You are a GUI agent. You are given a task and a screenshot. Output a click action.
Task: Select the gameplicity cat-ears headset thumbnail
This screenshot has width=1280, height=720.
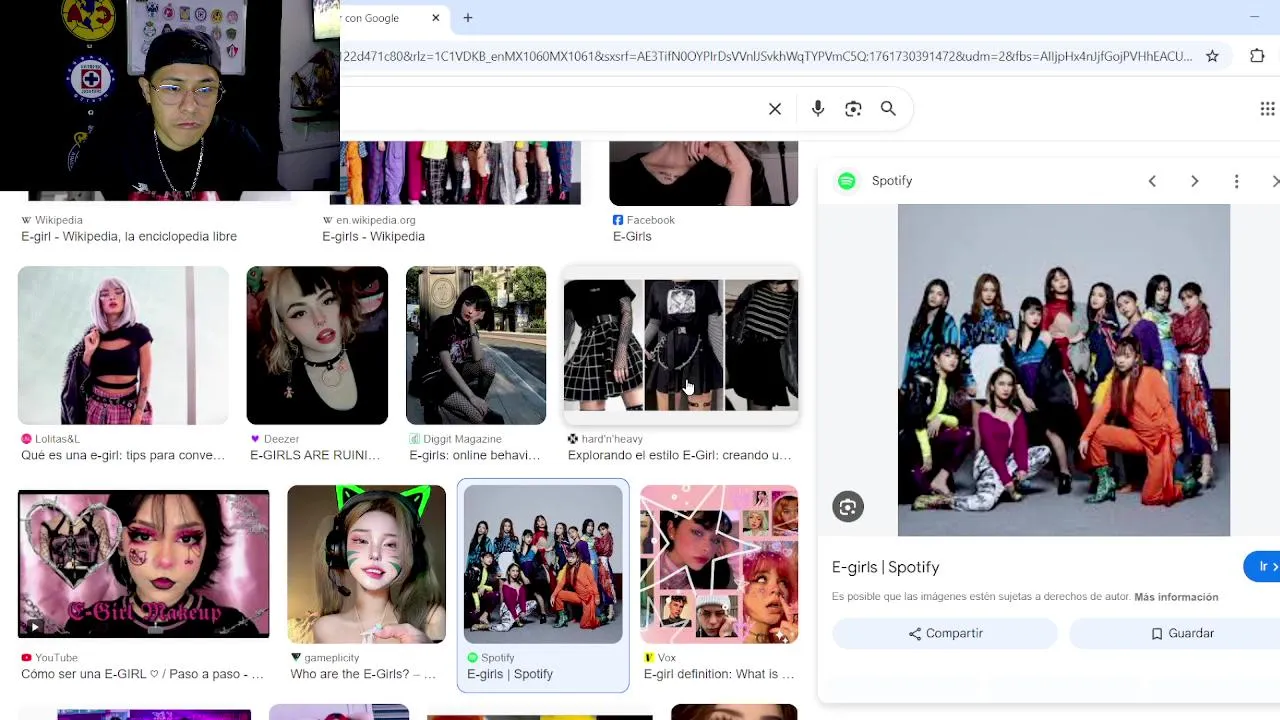tap(366, 564)
